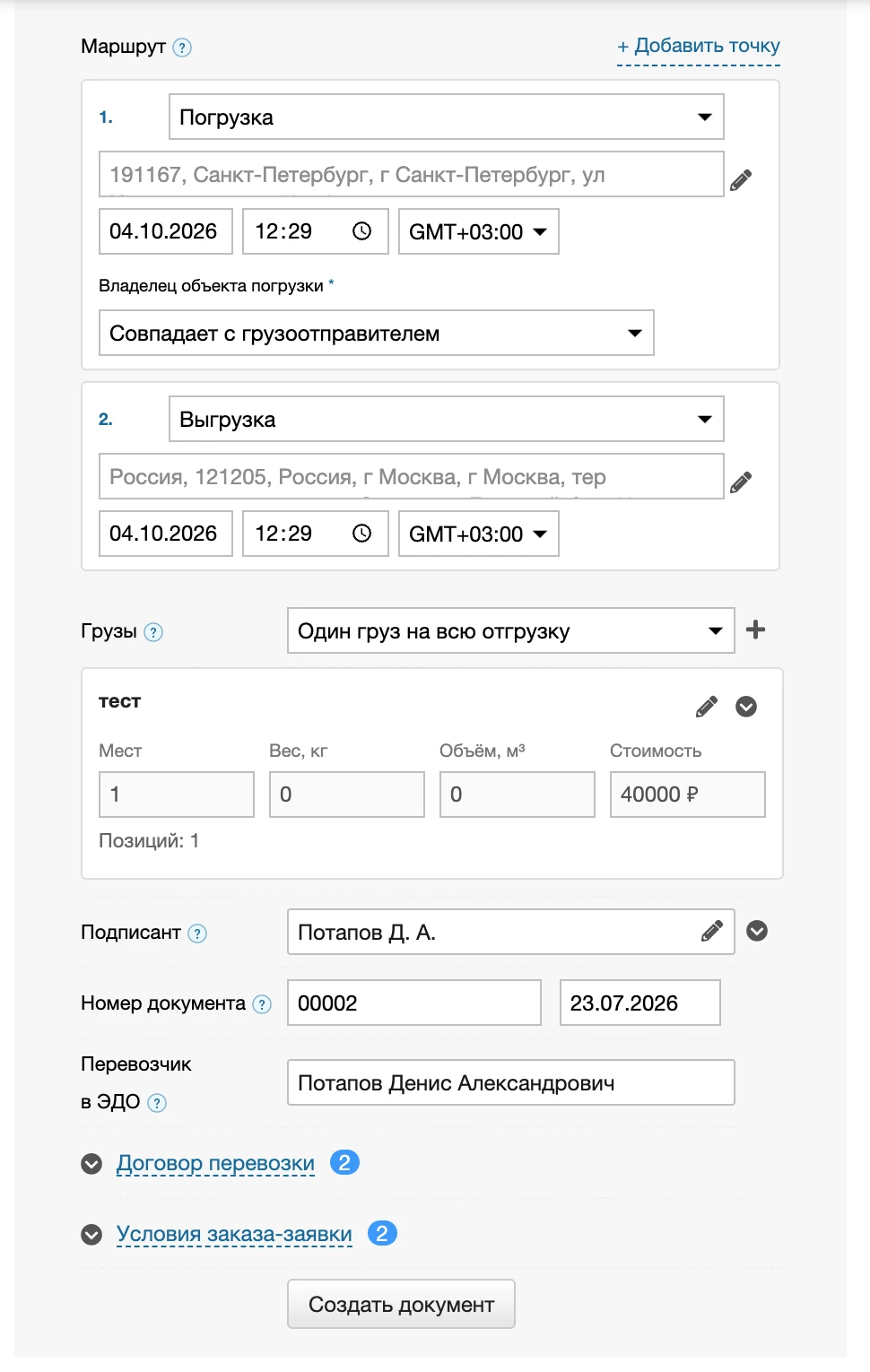Edit the unloading address with the pencil icon

click(x=741, y=482)
